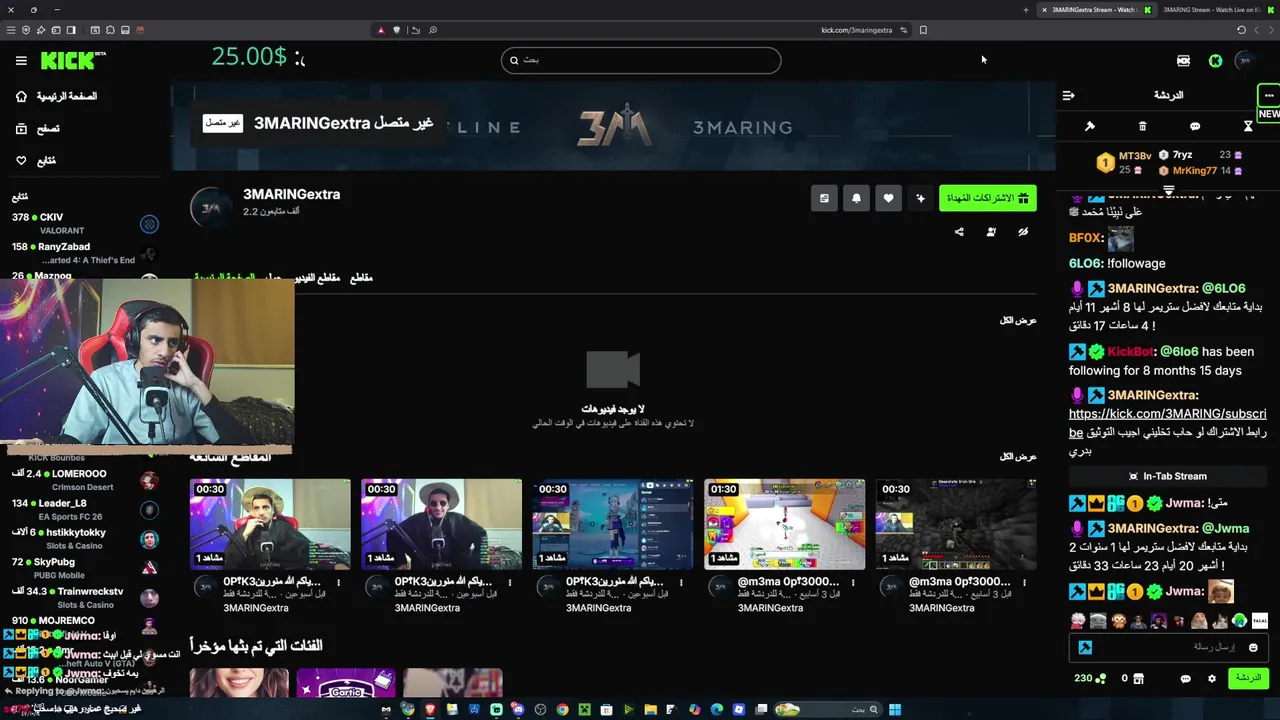The width and height of the screenshot is (1280, 720).
Task: Open RanyZabad channel in sidebar
Action: (84, 253)
